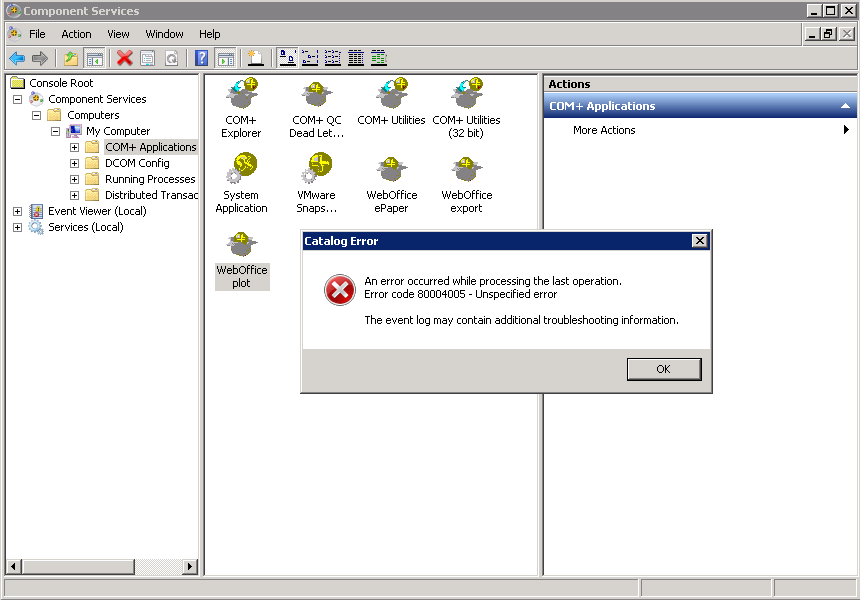Select the System Application icon
Viewport: 860px width, 600px height.
point(241,171)
